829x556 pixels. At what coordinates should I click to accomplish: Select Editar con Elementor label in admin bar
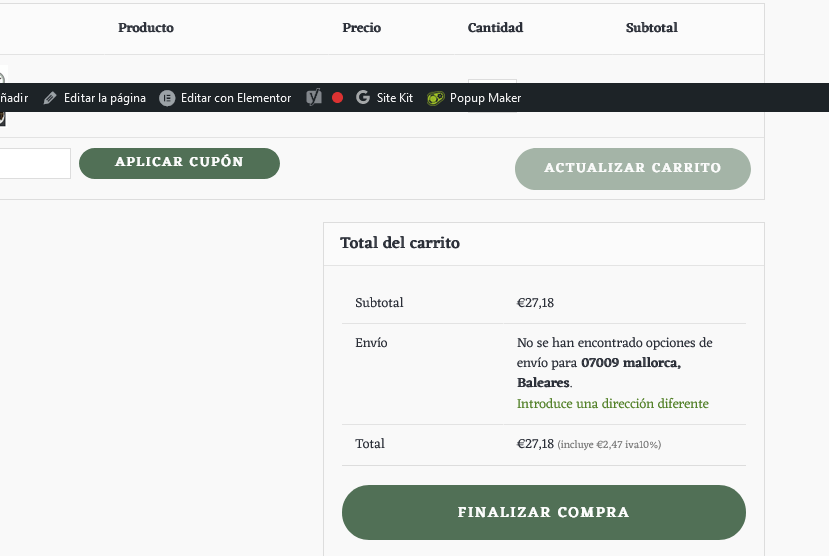236,98
